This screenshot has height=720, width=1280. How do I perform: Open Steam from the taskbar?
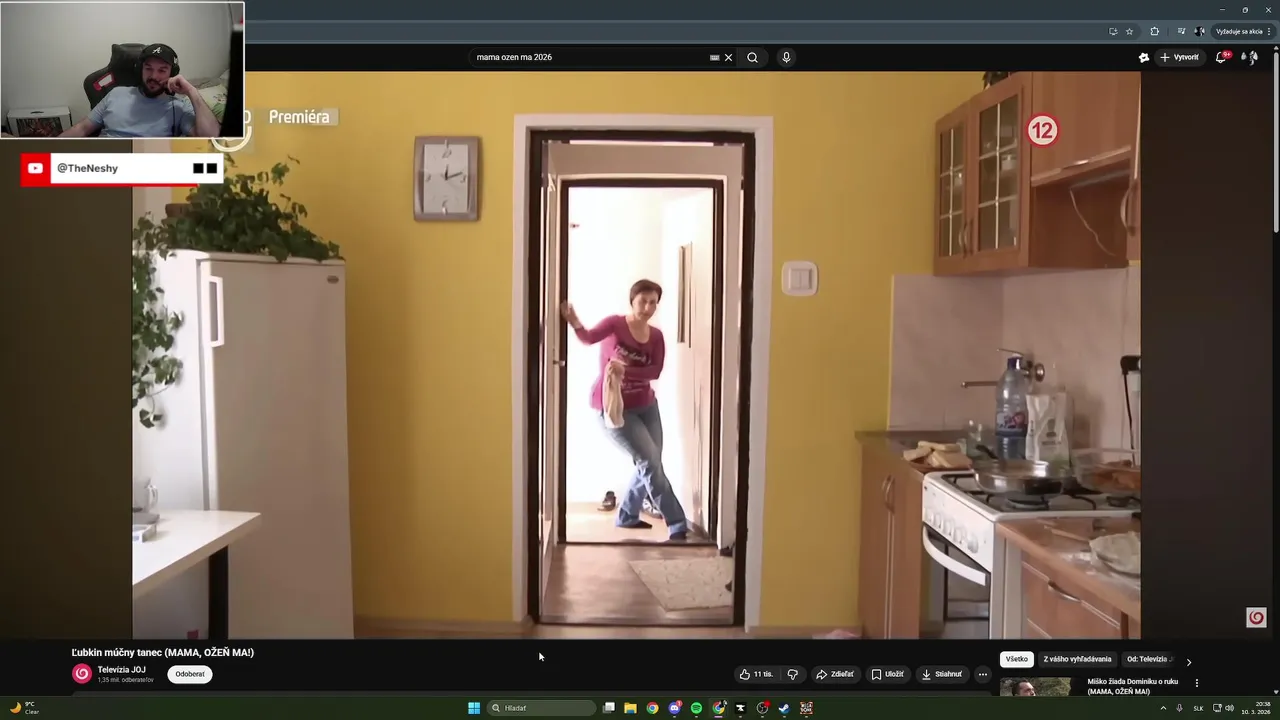pos(784,708)
